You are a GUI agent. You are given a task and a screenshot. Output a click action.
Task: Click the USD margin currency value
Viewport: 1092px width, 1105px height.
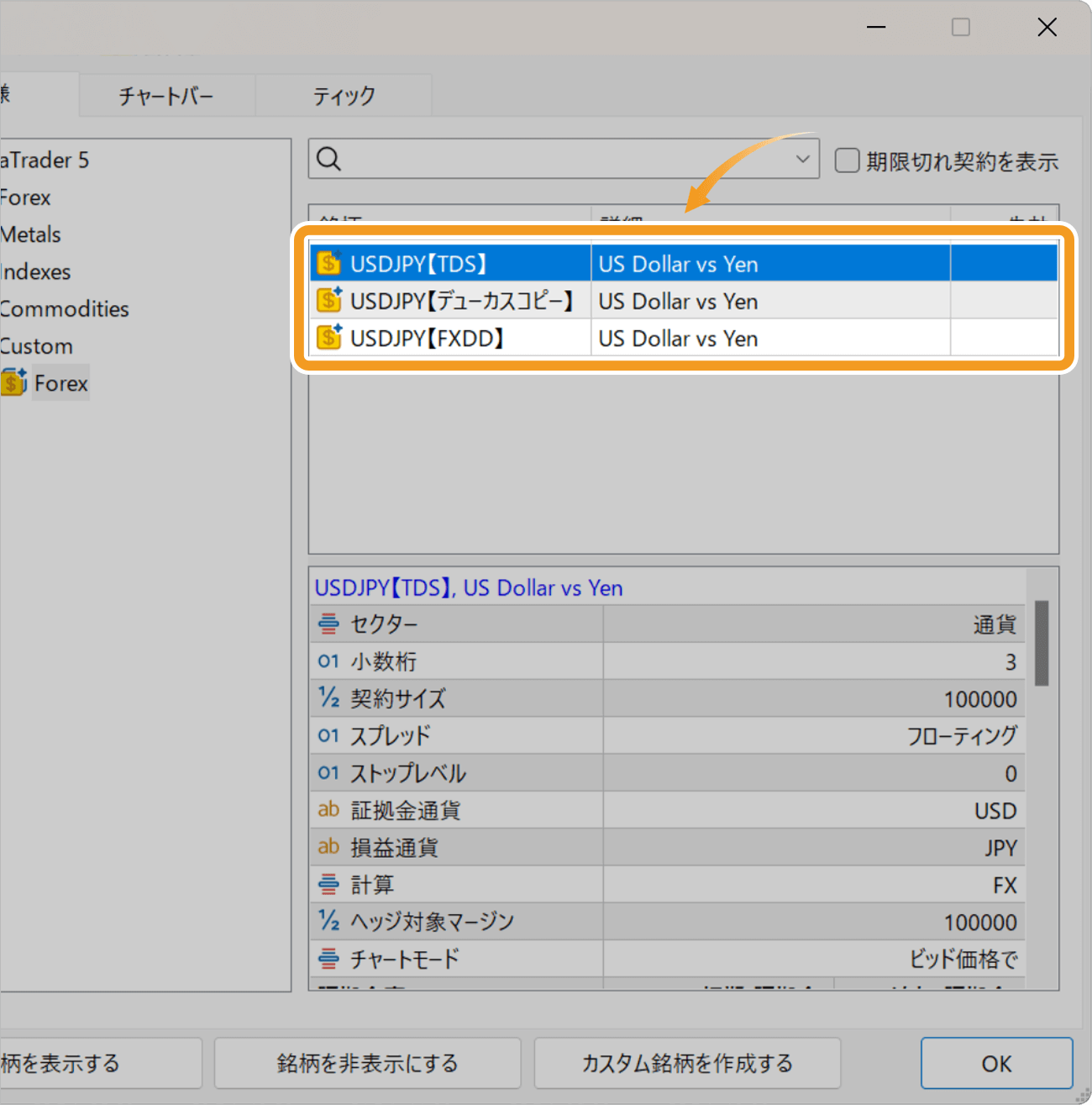click(995, 811)
